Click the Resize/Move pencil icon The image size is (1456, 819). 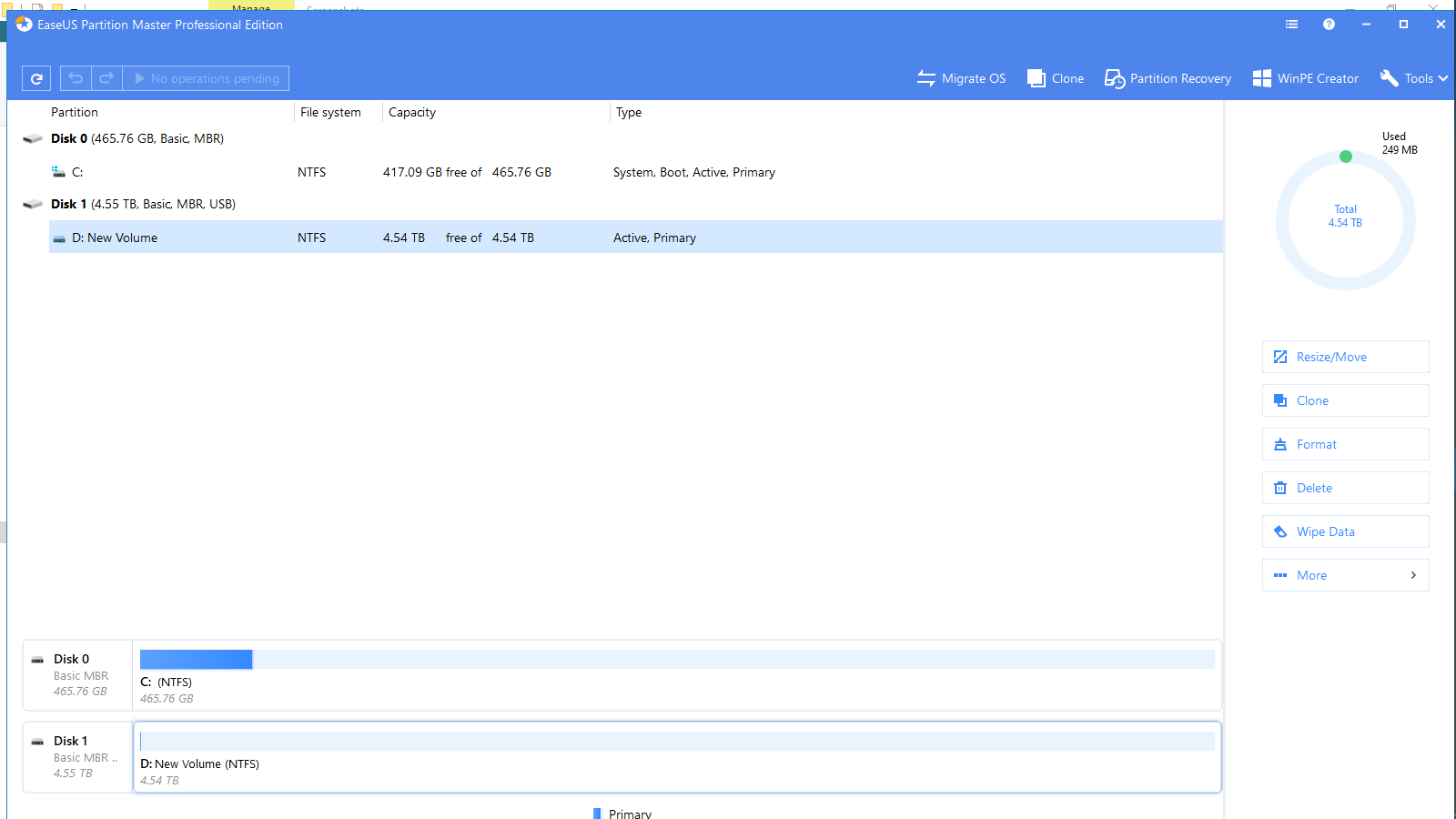[x=1280, y=357]
